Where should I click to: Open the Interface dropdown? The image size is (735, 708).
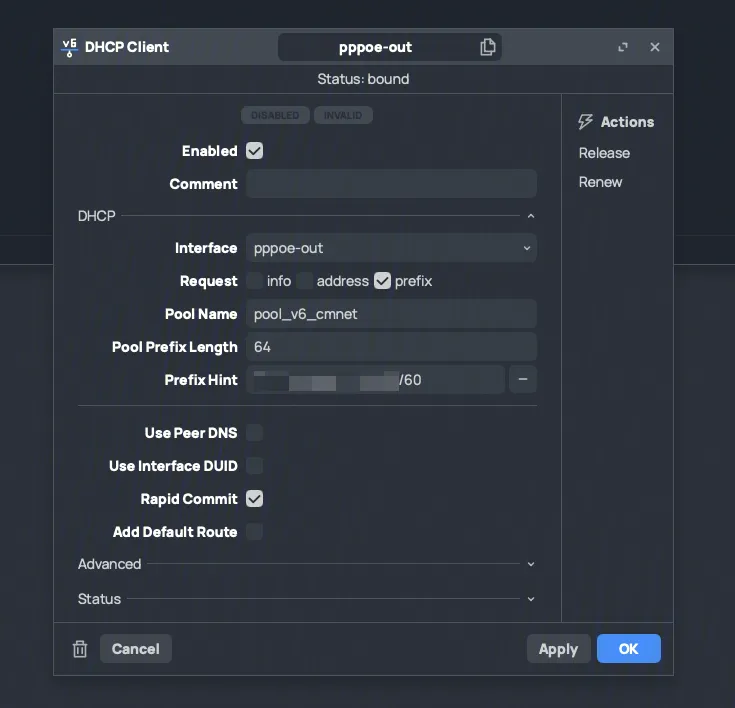coord(391,248)
